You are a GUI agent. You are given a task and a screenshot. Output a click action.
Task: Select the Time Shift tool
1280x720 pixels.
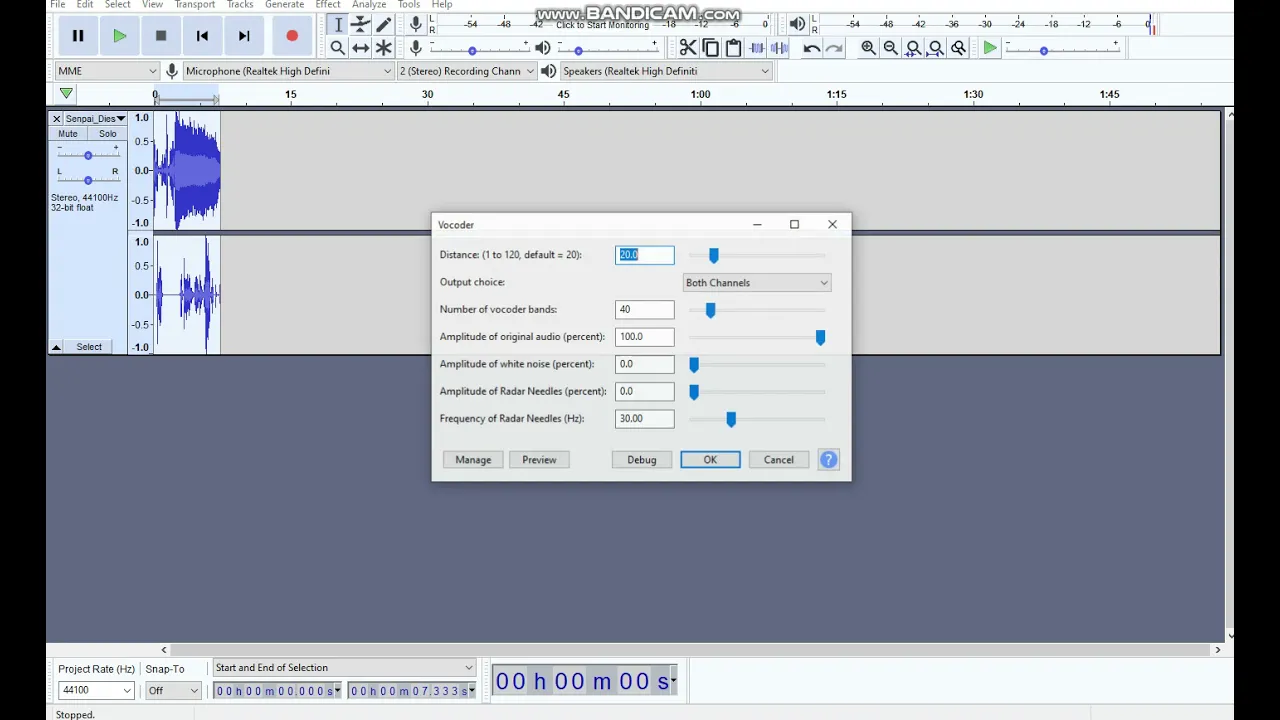point(361,47)
